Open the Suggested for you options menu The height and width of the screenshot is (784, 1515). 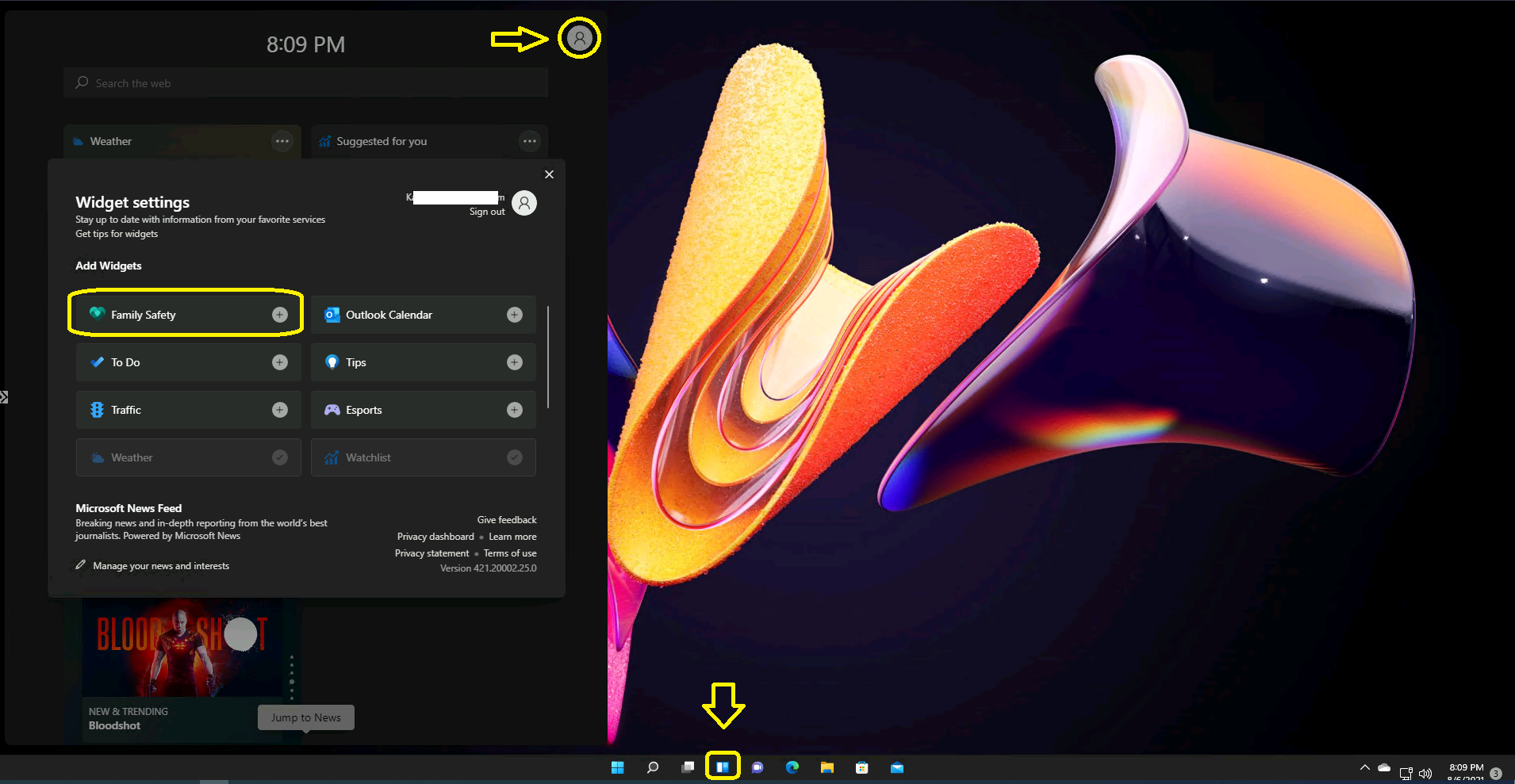point(528,140)
